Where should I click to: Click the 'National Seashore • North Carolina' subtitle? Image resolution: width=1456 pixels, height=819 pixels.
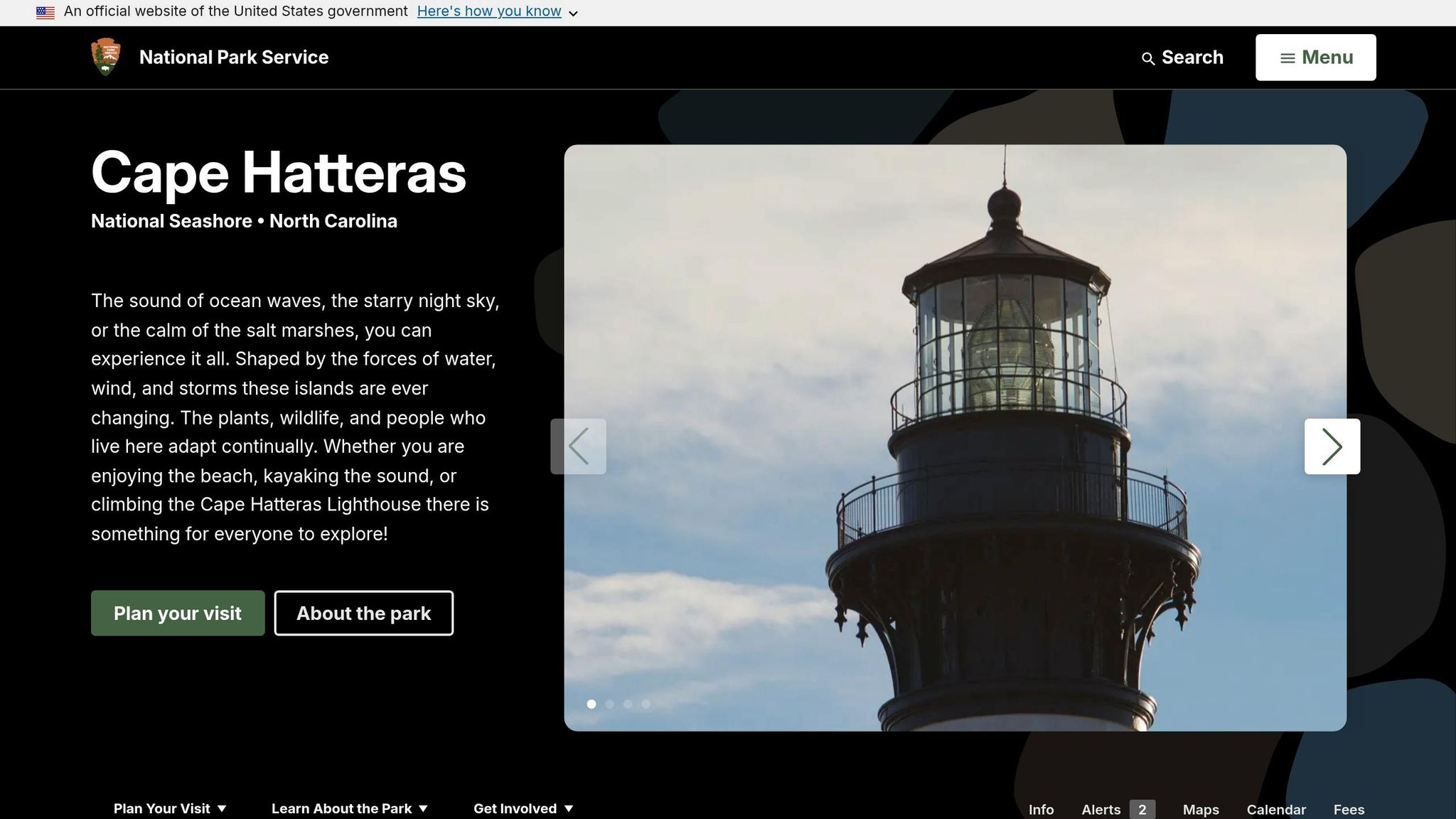(x=244, y=221)
